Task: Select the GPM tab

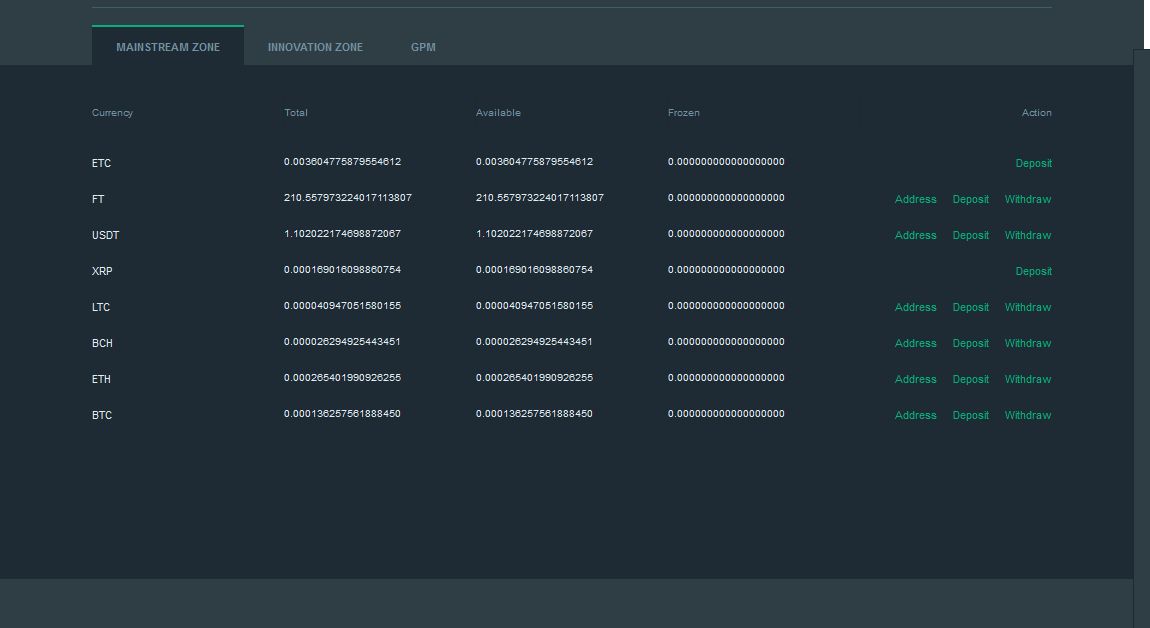Action: click(x=423, y=47)
